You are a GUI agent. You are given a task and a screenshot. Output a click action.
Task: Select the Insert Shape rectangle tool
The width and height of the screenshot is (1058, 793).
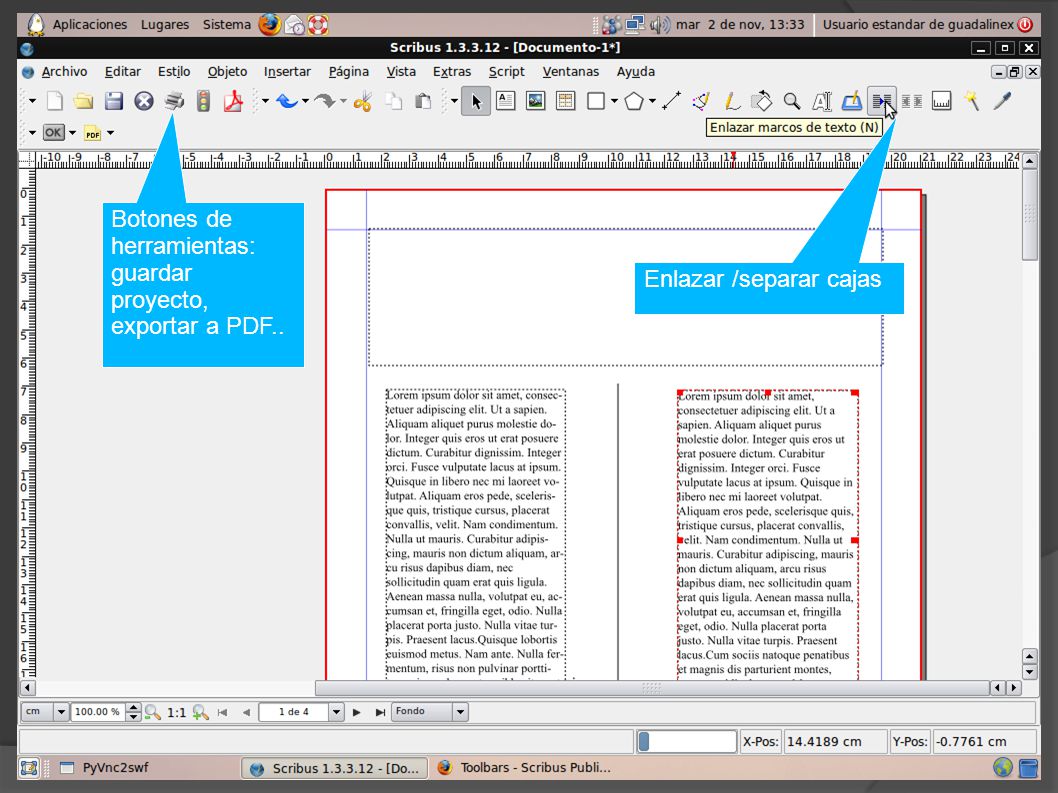[x=596, y=101]
